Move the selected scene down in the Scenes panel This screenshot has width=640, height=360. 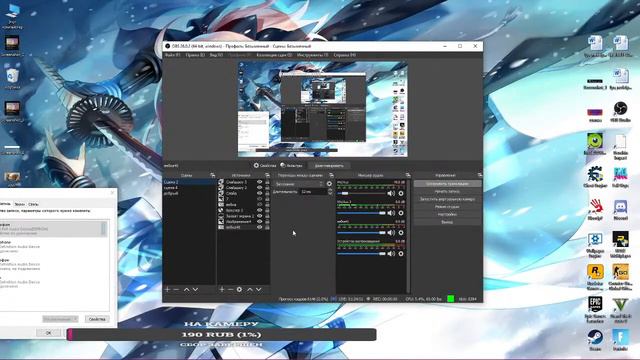(196, 289)
